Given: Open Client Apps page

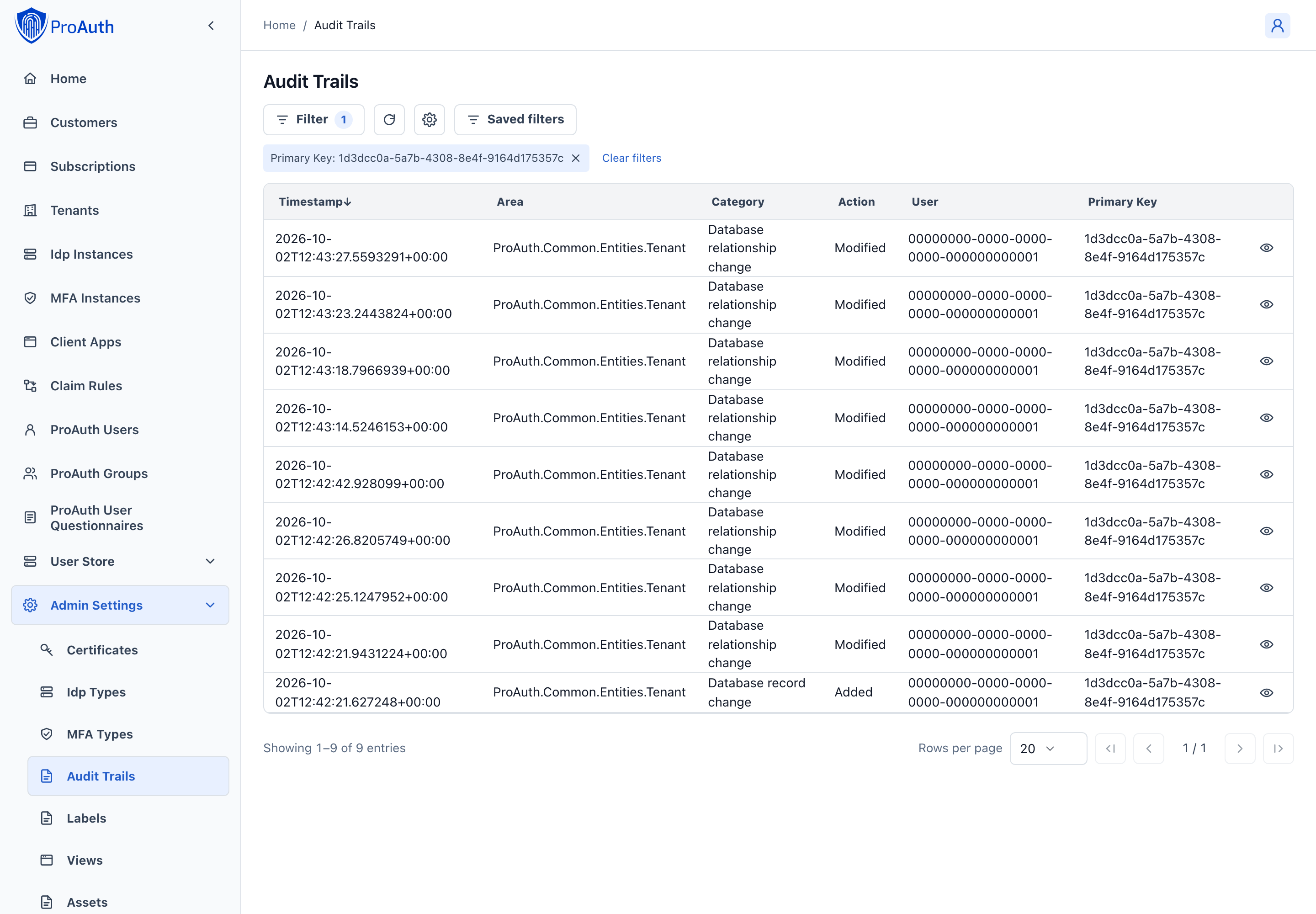Looking at the screenshot, I should point(120,342).
